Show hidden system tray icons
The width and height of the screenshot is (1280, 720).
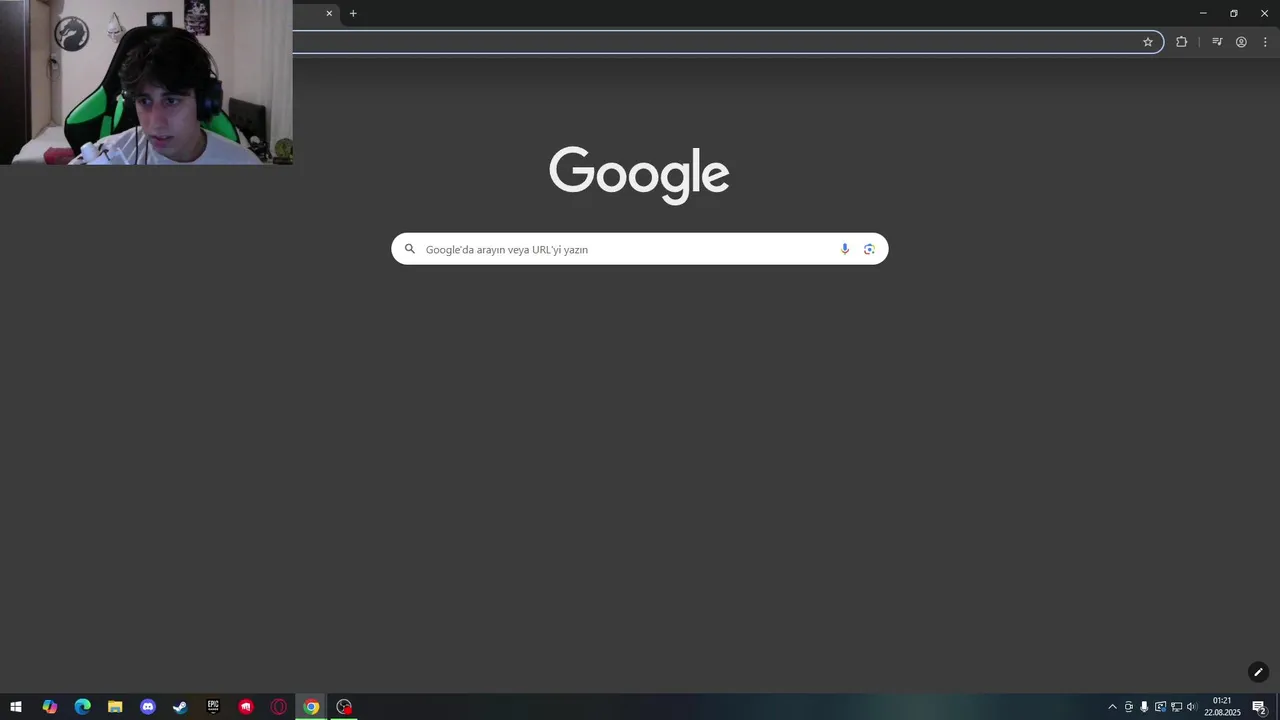click(x=1112, y=707)
